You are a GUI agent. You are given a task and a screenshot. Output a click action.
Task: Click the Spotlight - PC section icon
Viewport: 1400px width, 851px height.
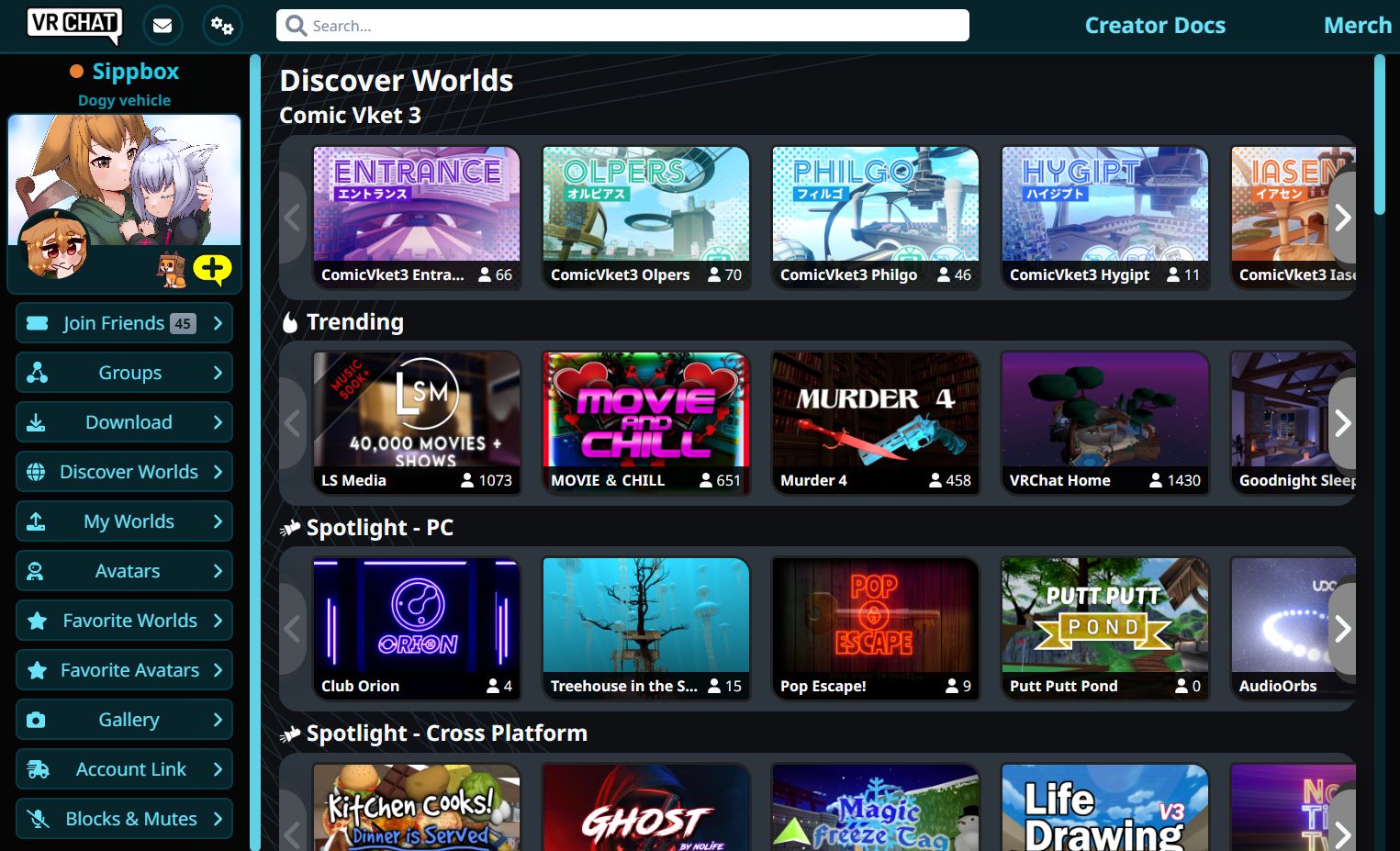(290, 528)
